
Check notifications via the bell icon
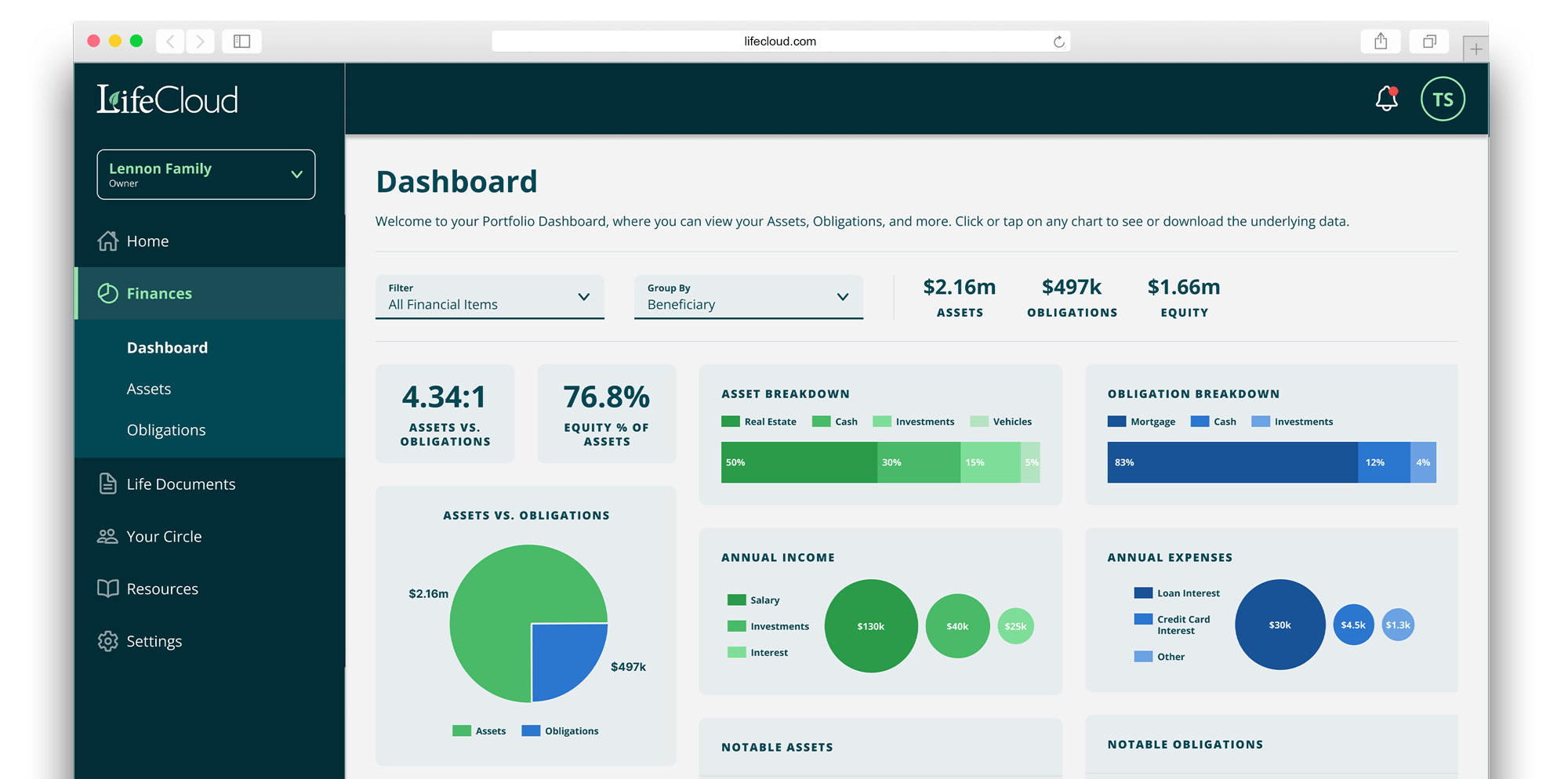tap(1386, 99)
